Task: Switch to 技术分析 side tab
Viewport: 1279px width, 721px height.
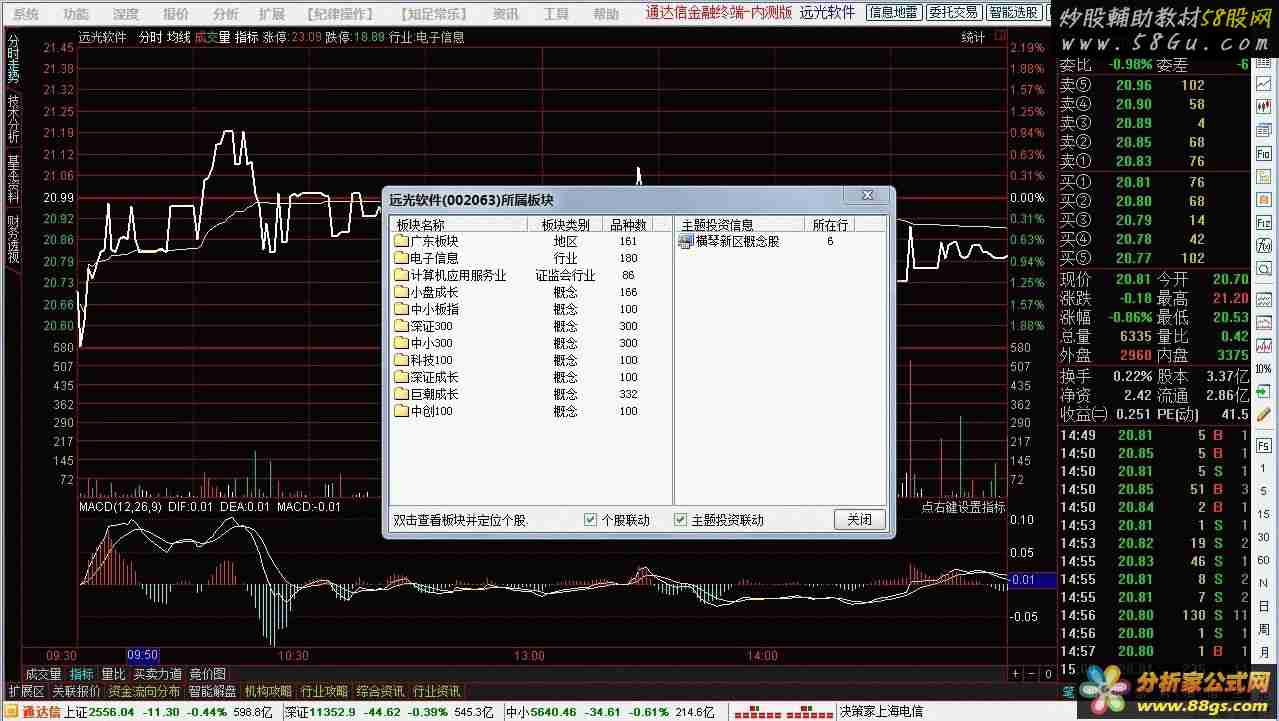Action: tap(13, 118)
